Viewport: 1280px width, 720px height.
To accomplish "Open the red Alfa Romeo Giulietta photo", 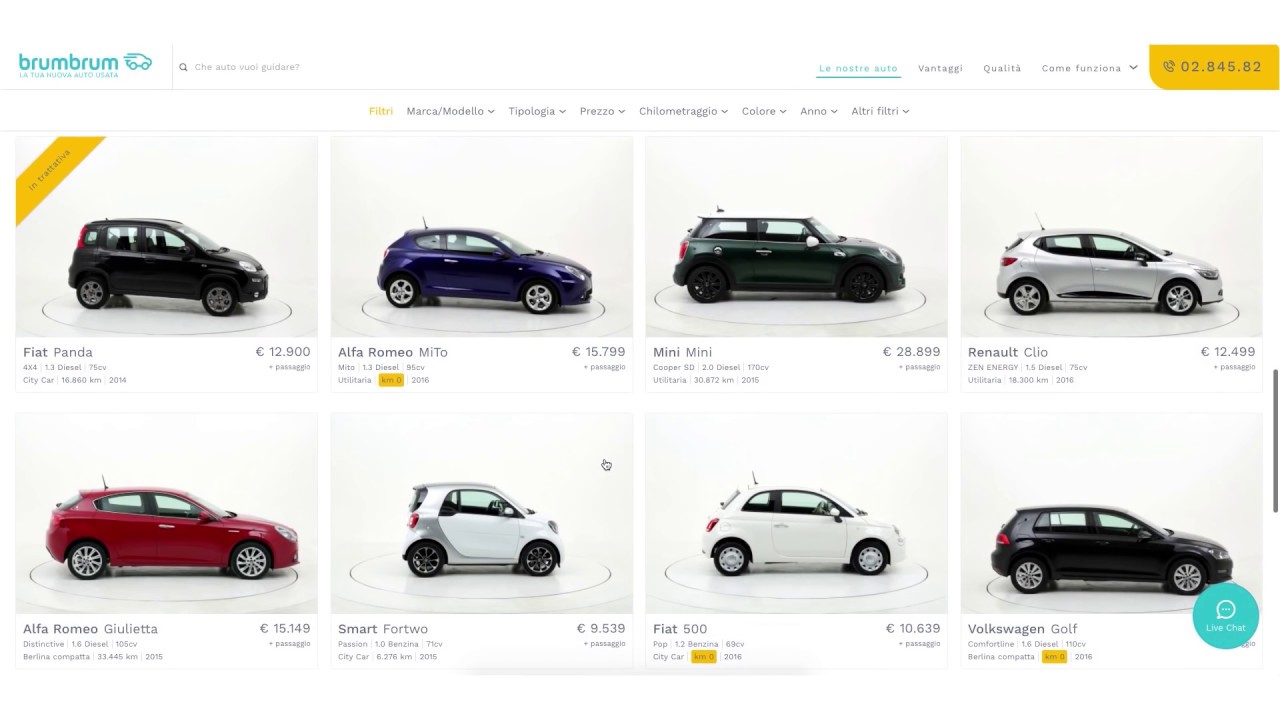I will click(x=166, y=513).
